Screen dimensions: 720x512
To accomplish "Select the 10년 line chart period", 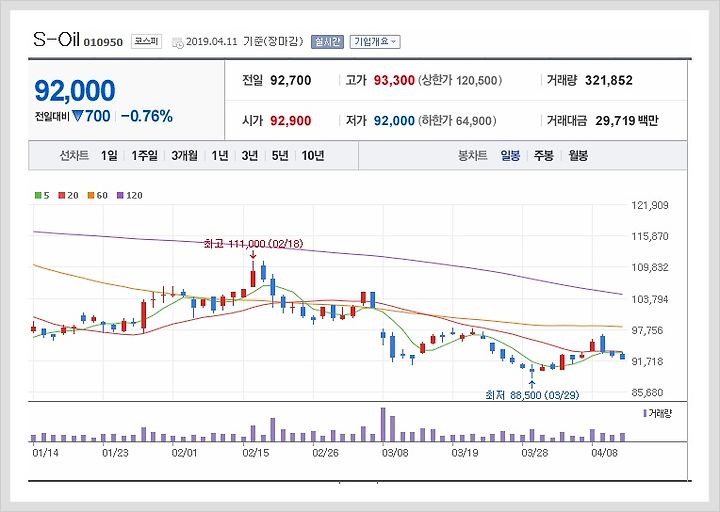I will click(313, 156).
